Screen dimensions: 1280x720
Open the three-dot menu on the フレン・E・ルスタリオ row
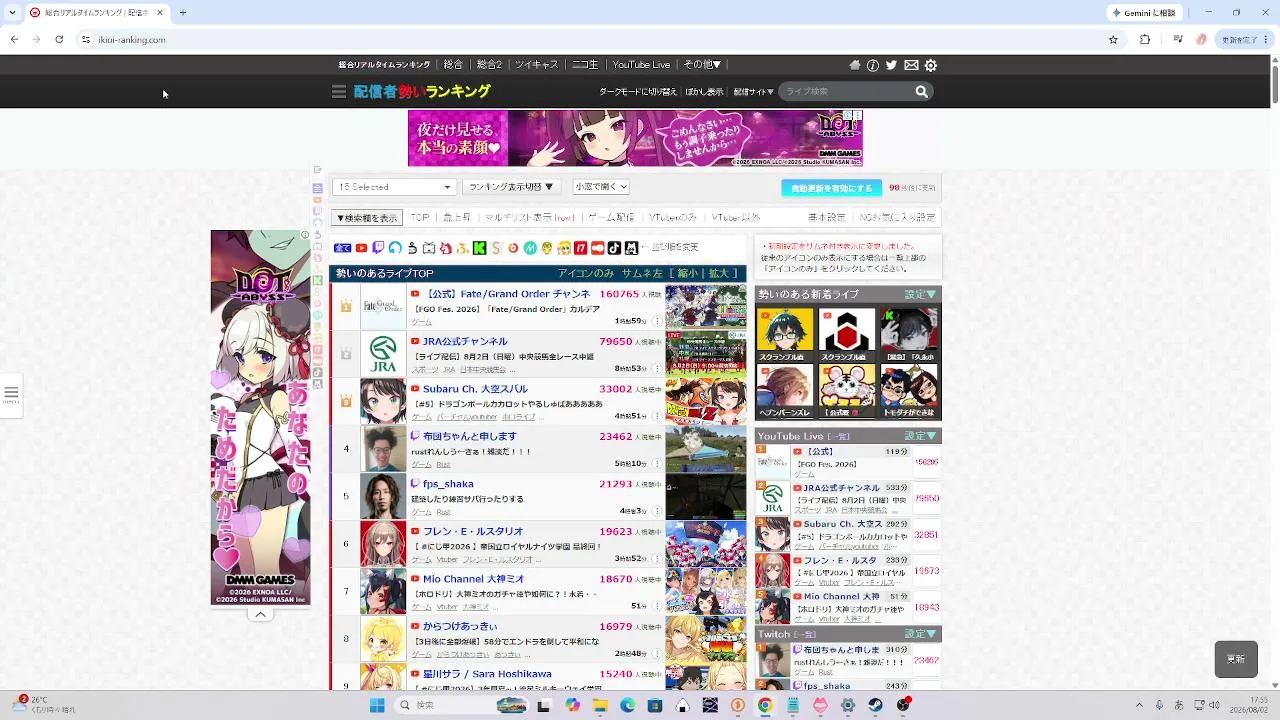click(x=657, y=559)
